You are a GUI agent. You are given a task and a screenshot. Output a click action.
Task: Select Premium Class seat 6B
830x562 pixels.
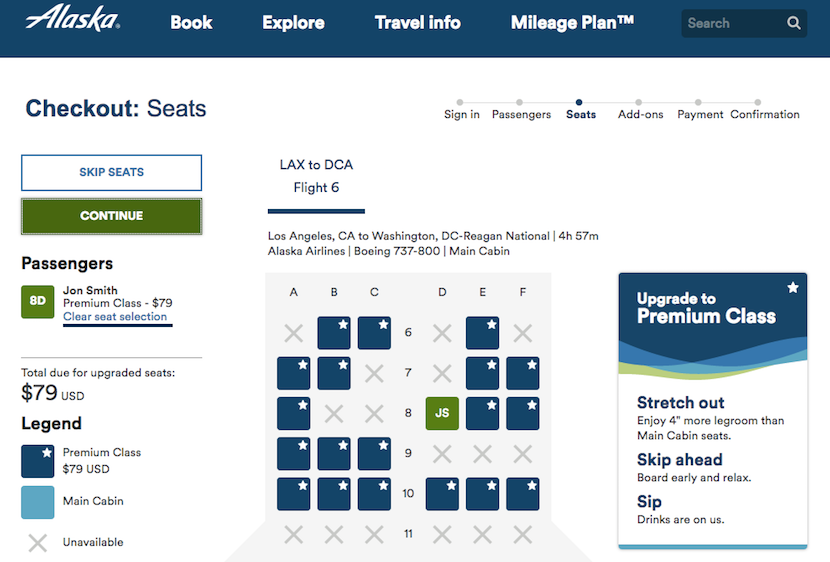coord(334,333)
